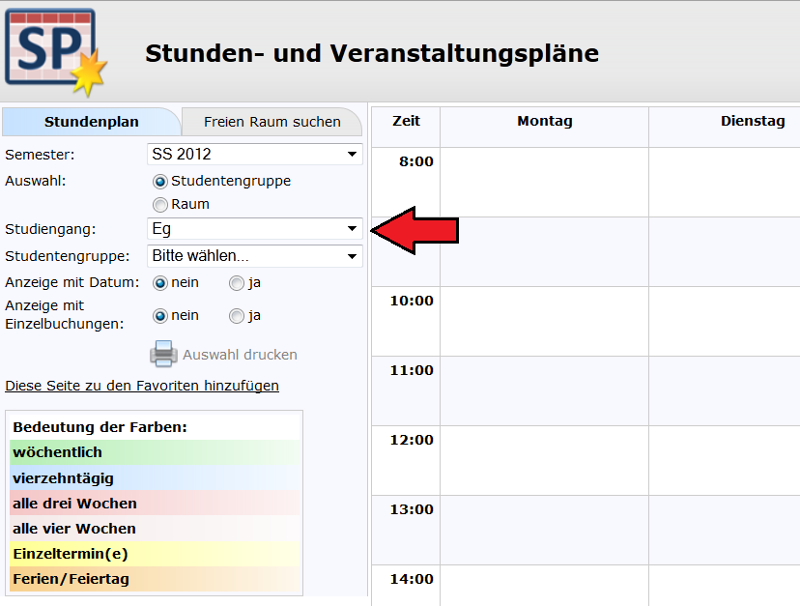
Task: Click the green wöchentlich legend entry
Action: coord(155,452)
